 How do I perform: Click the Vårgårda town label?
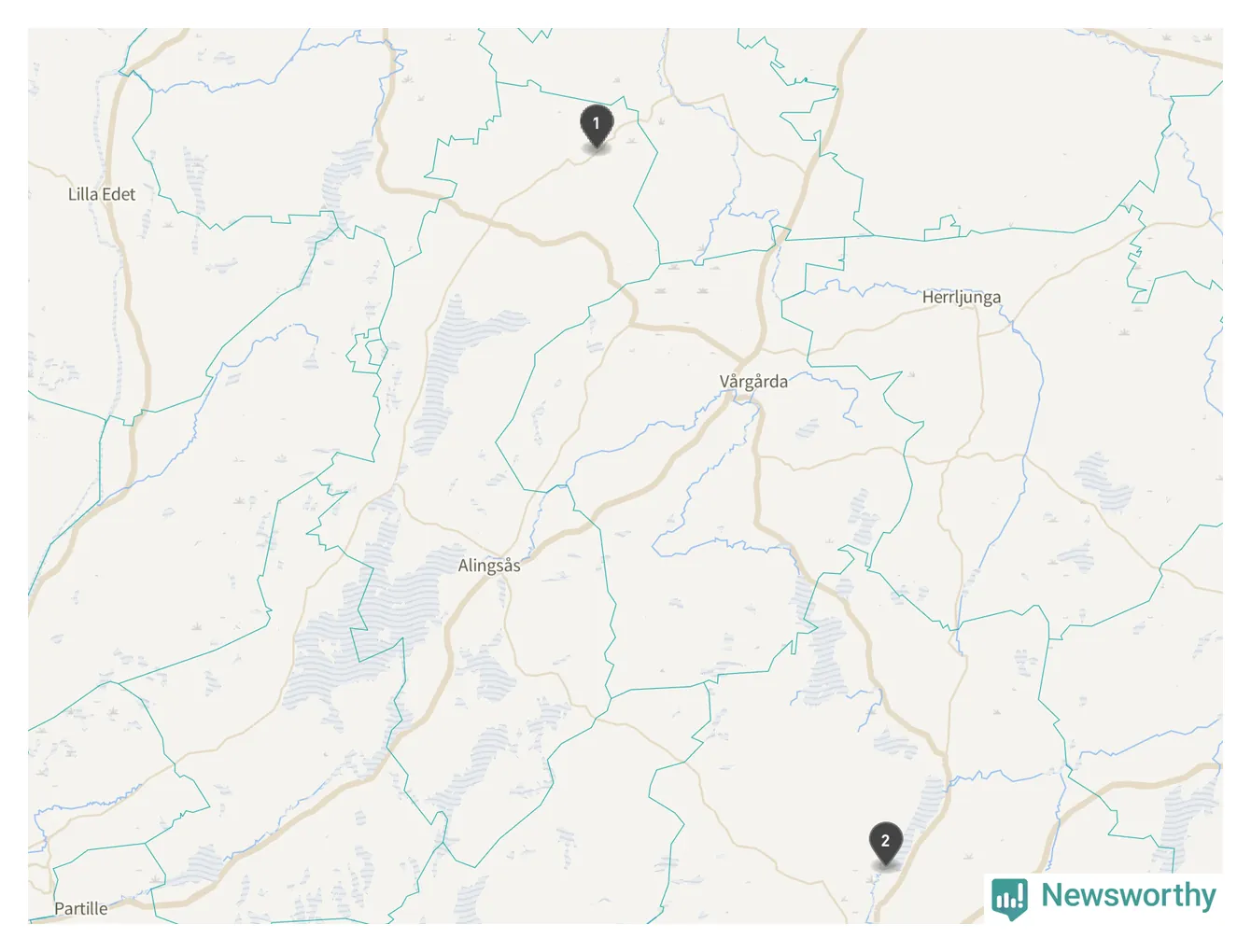(x=753, y=381)
